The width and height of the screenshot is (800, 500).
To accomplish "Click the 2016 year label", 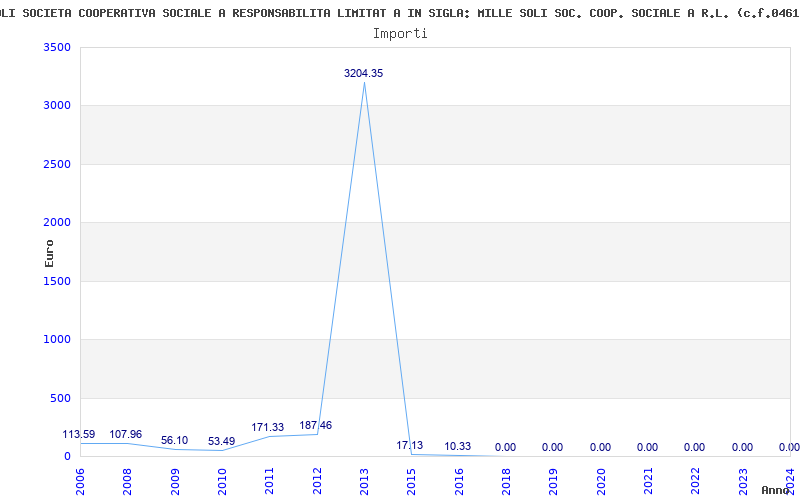I will 459,482.
